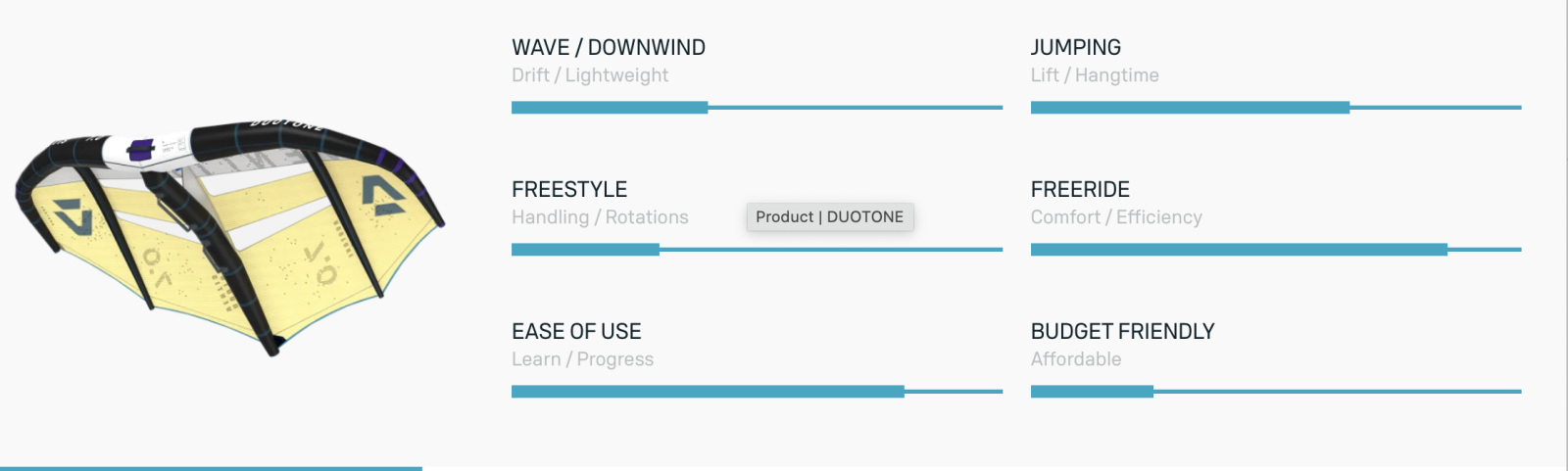Viewport: 1568px width, 471px height.
Task: Click the Comfort / Efficiency subtitle
Action: (1116, 217)
